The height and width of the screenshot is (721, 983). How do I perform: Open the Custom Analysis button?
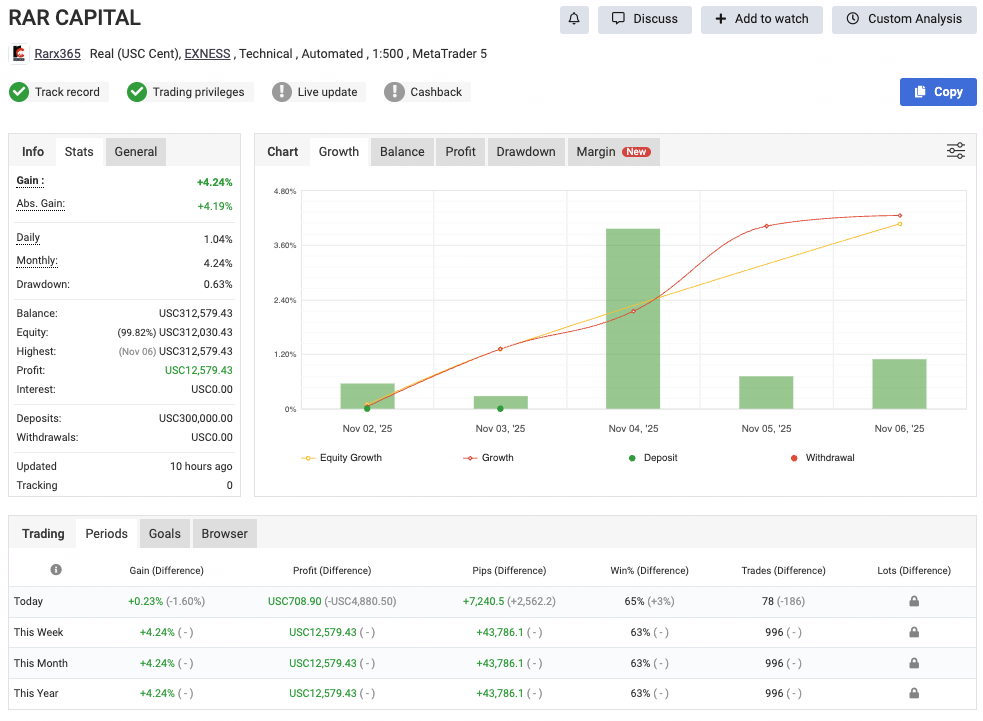(904, 19)
